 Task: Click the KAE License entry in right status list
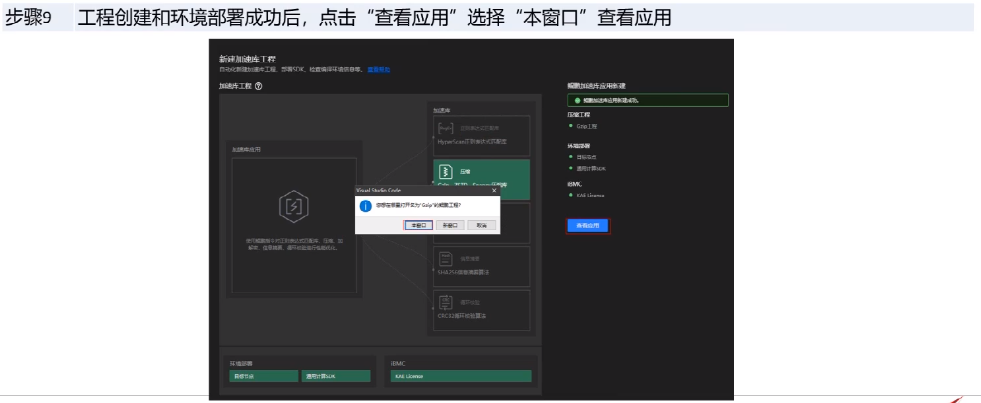[x=590, y=195]
